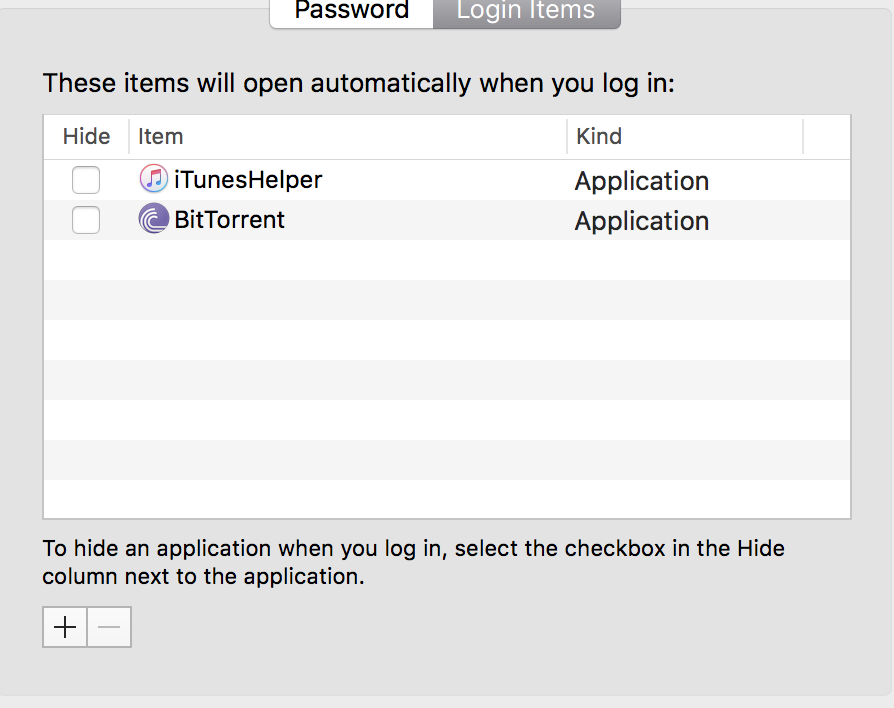894x708 pixels.
Task: Click the empty column header after Kind
Action: [826, 137]
